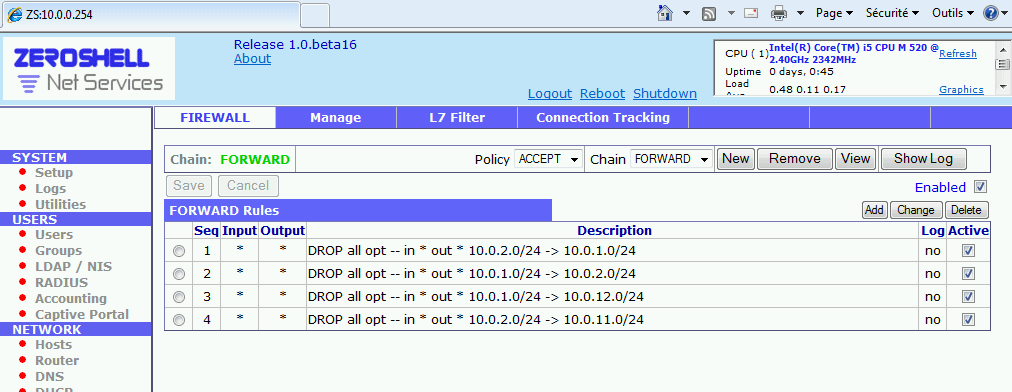Open the Logs sidebar item
Screen dimensions: 1012x392
tap(50, 189)
